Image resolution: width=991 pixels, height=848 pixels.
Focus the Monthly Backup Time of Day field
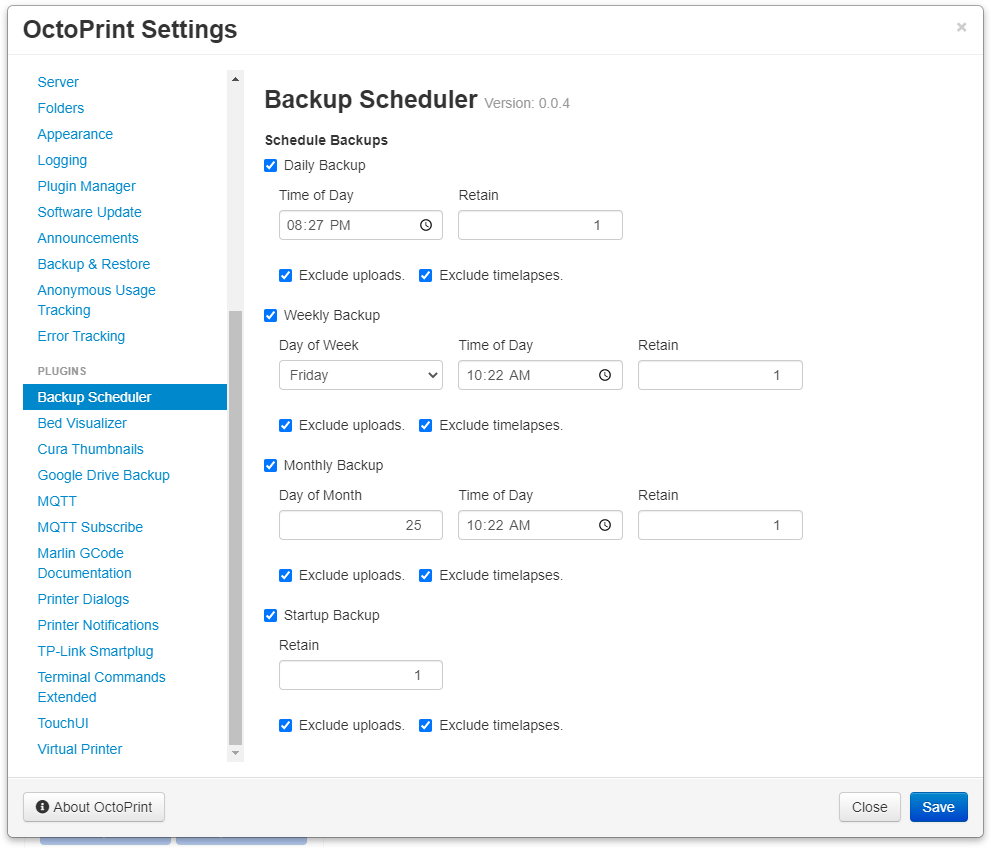tap(540, 525)
